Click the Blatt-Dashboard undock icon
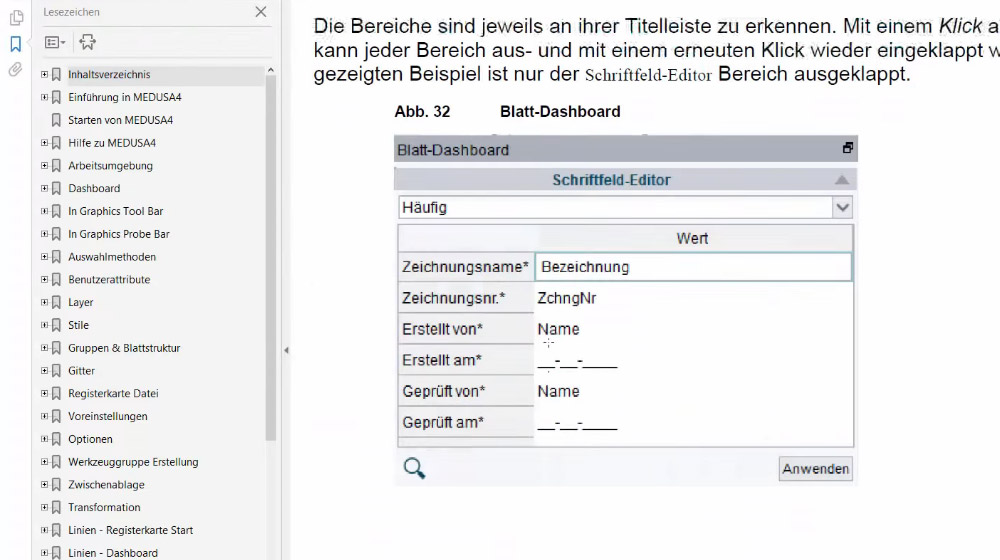1000x560 pixels. pos(847,148)
